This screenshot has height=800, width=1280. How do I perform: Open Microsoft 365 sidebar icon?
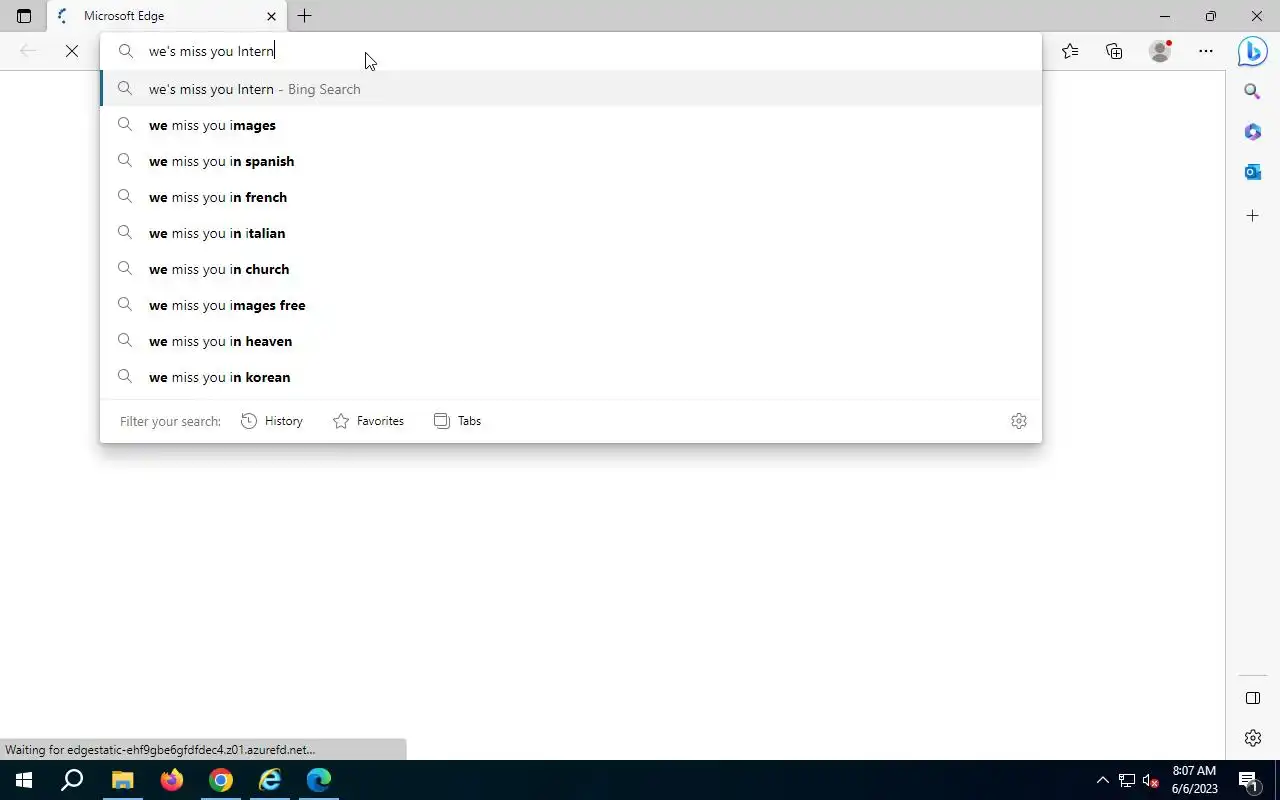pos(1252,132)
